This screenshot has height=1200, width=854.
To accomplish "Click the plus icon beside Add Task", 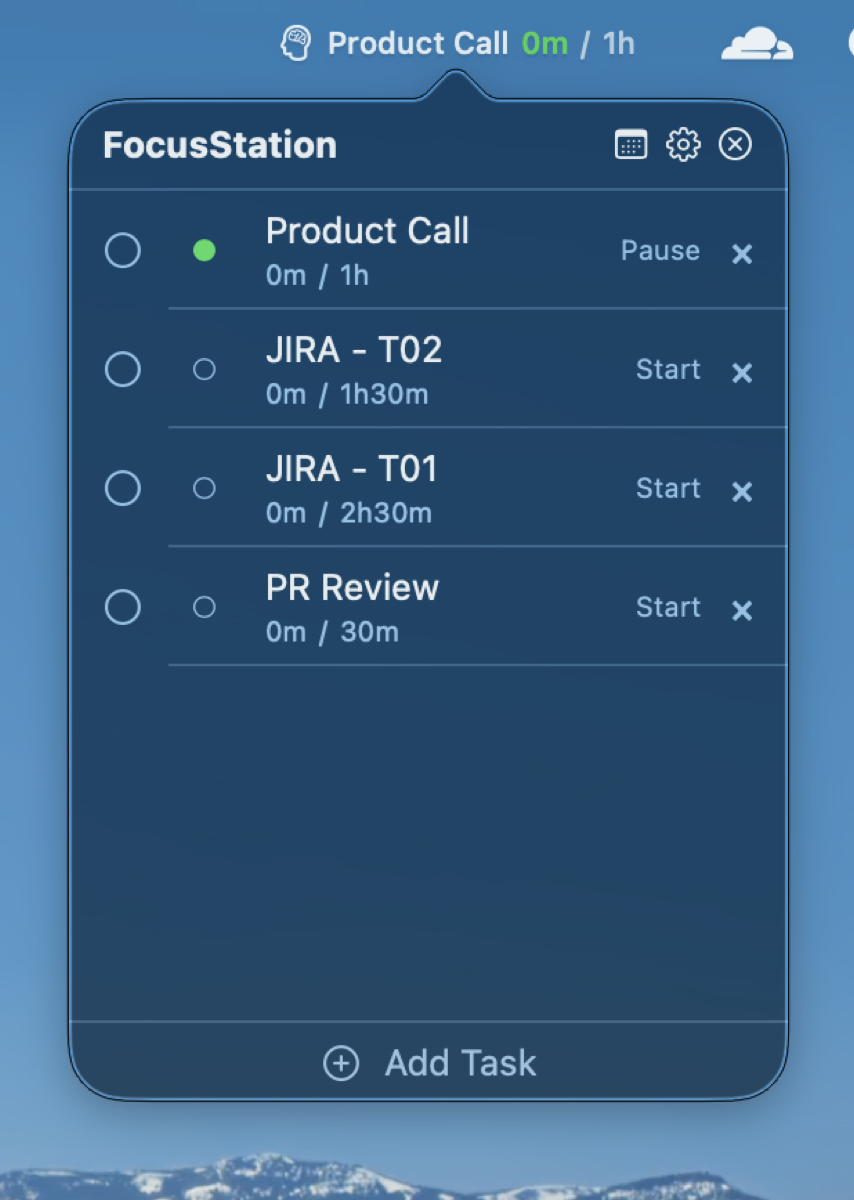I will 341,1064.
